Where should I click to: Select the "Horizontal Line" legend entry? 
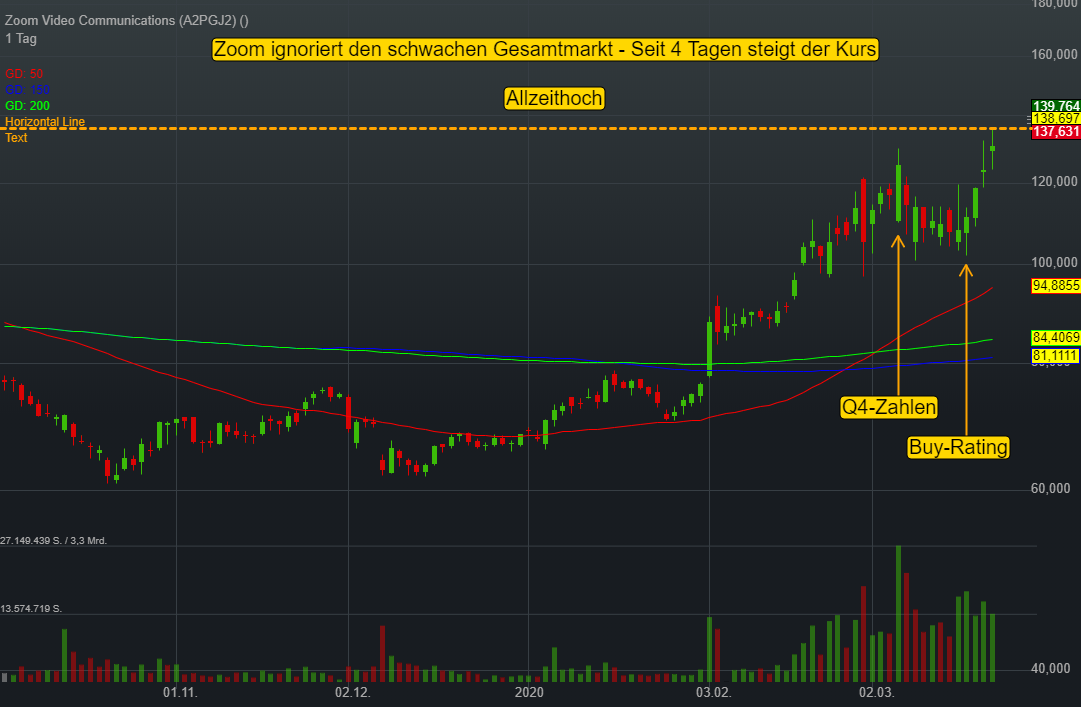coord(45,121)
